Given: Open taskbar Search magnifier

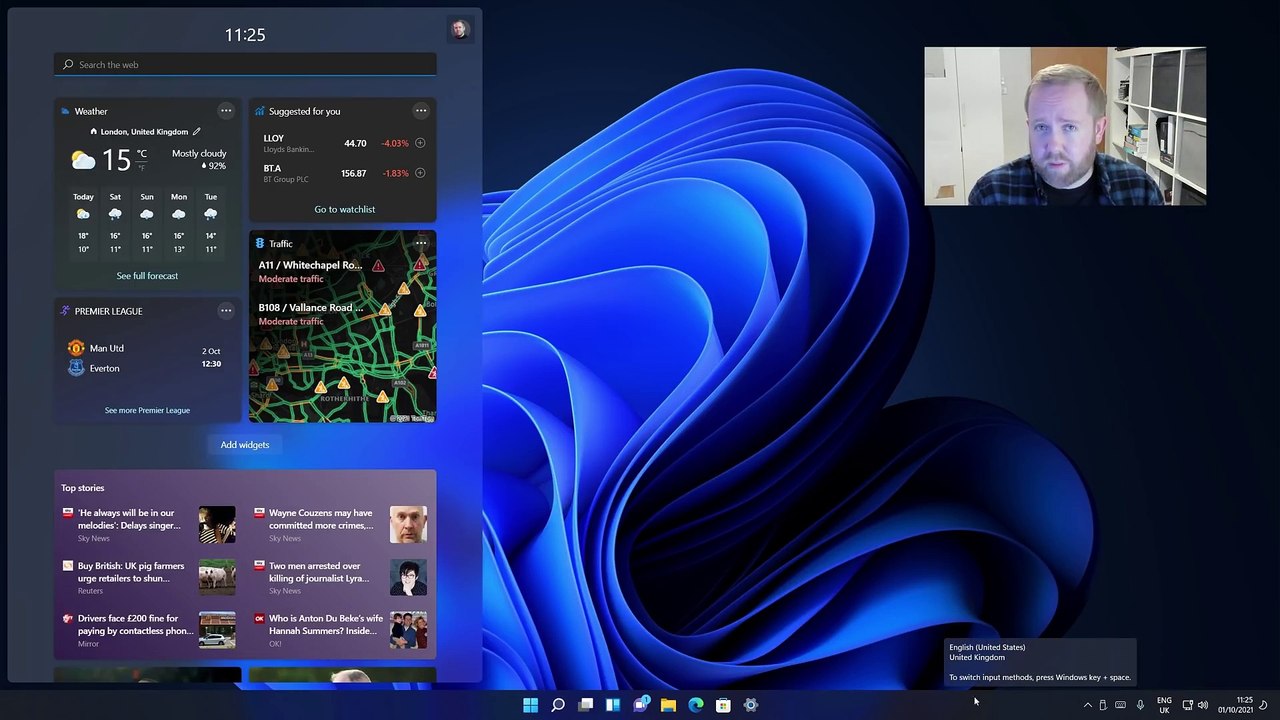Looking at the screenshot, I should 558,705.
